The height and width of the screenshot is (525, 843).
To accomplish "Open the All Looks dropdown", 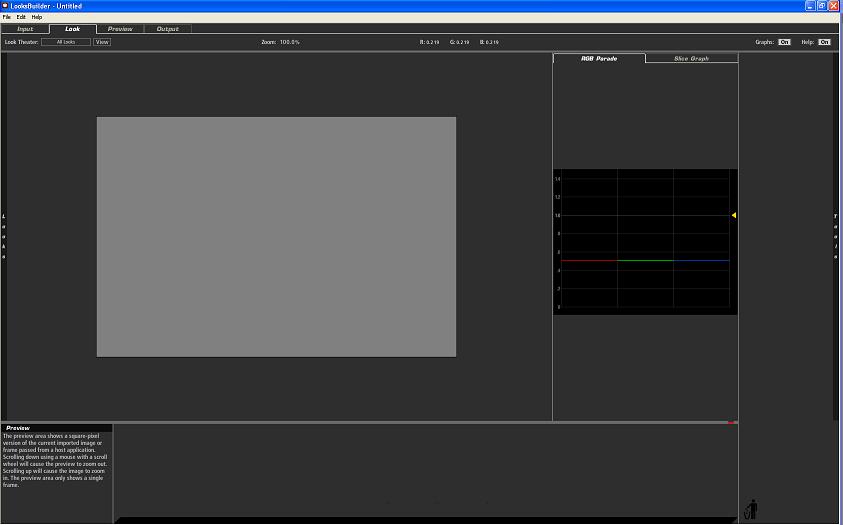I will [66, 42].
